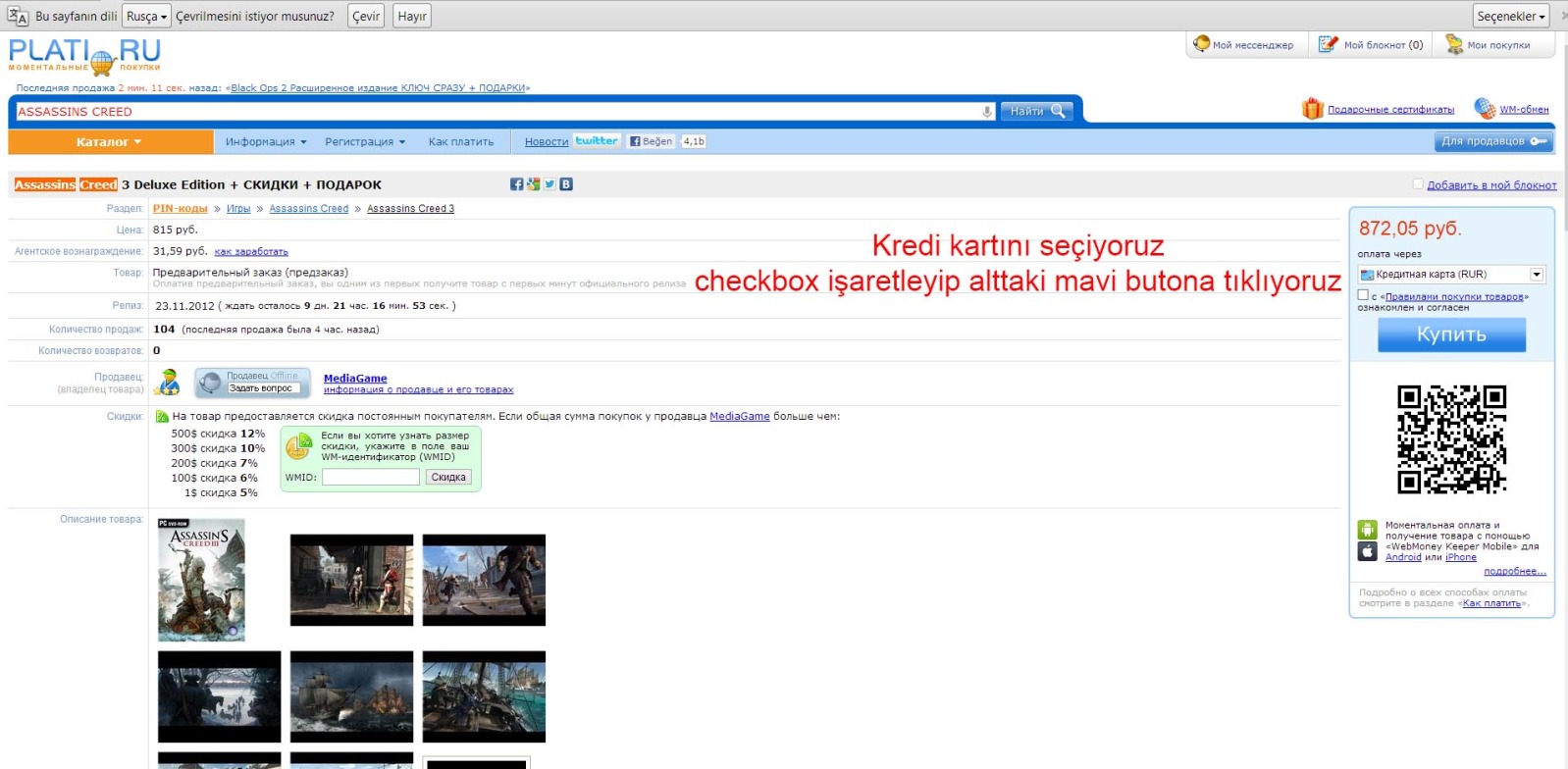Expand the Каталог menu
This screenshot has height=769, width=1568.
(110, 142)
